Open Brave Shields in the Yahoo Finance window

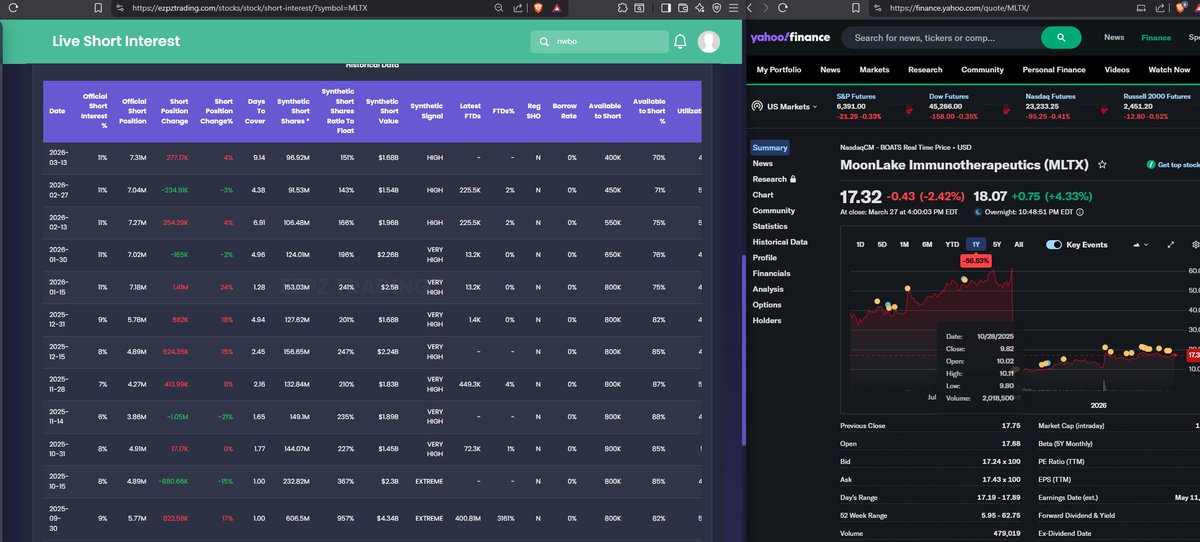1180,8
